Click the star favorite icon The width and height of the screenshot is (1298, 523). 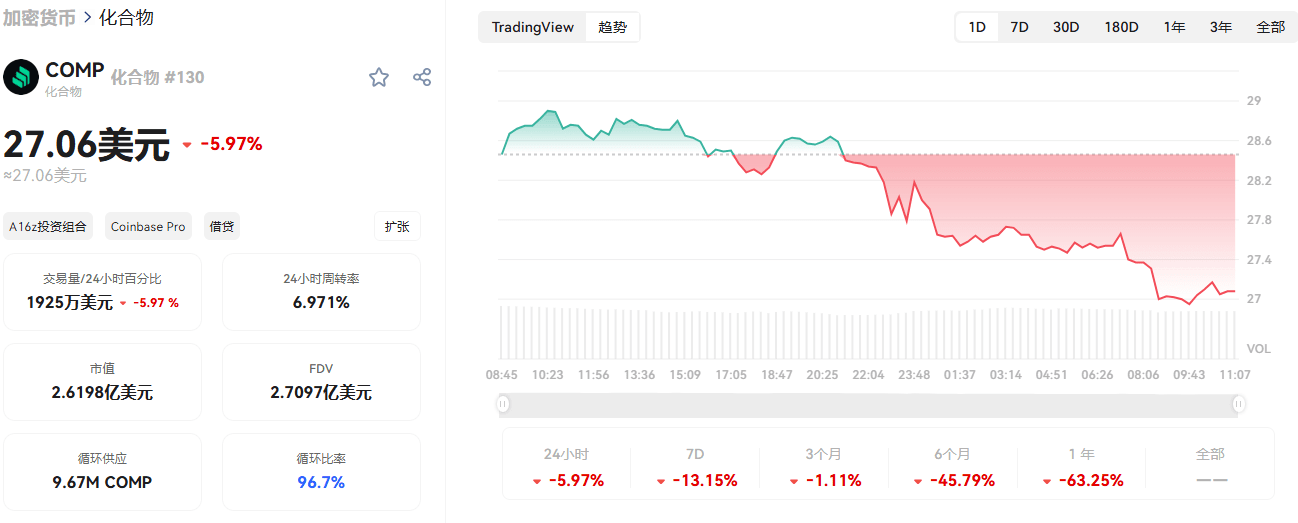[378, 77]
